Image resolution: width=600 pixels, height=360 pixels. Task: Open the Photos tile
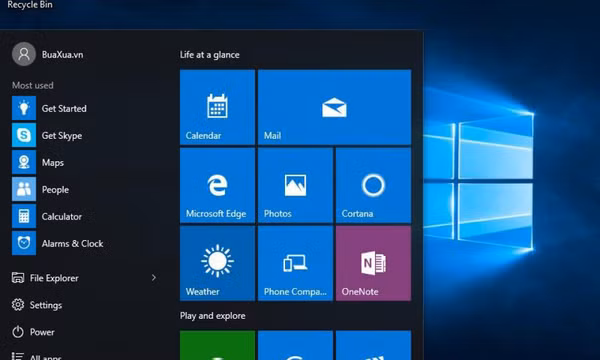pyautogui.click(x=295, y=186)
